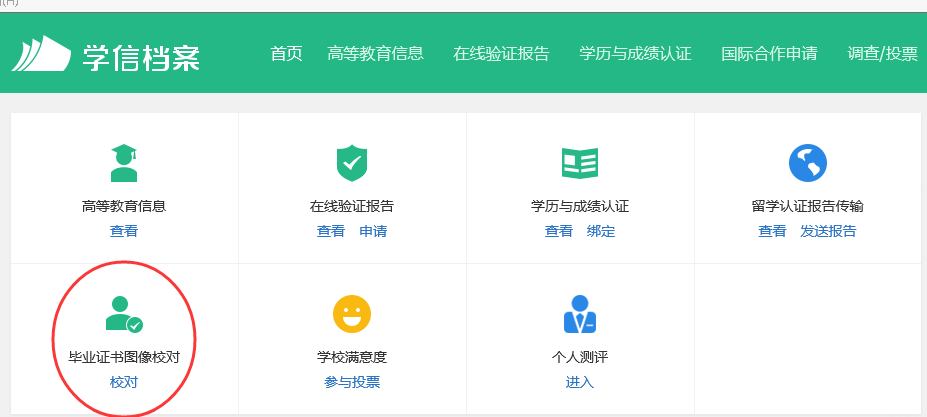This screenshot has width=927, height=417.
Task: Go to 学历与成绩认证 in top navigation
Action: (635, 54)
